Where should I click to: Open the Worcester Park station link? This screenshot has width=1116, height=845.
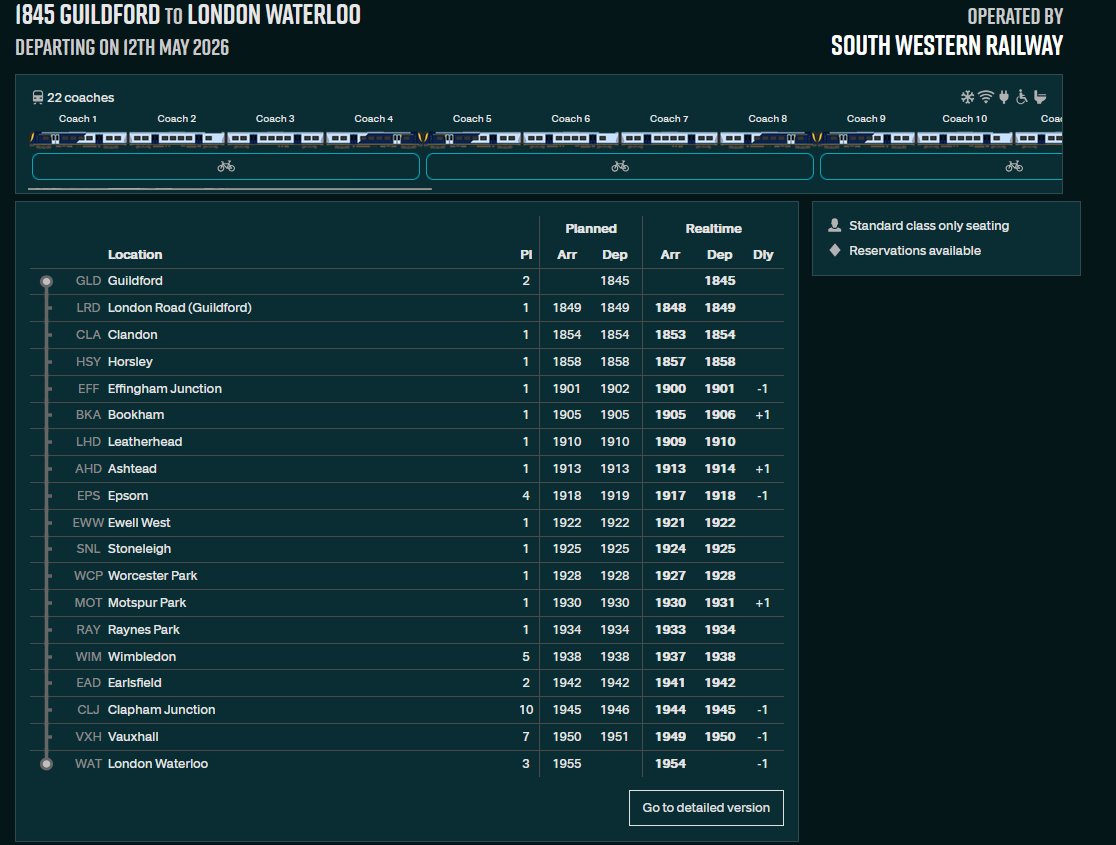(152, 576)
